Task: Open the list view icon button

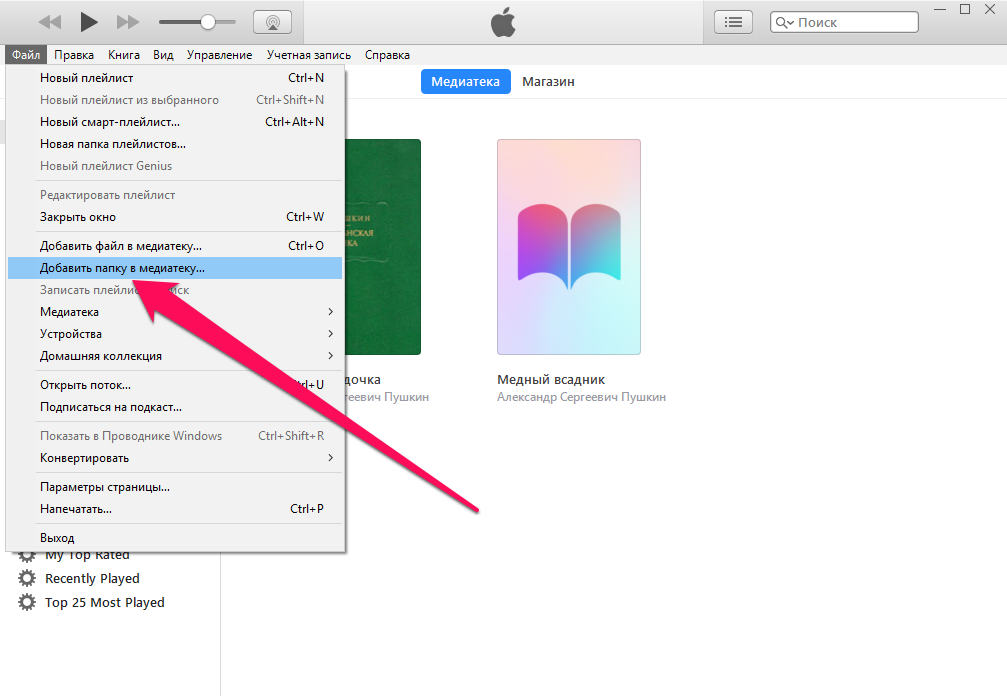Action: click(x=734, y=22)
